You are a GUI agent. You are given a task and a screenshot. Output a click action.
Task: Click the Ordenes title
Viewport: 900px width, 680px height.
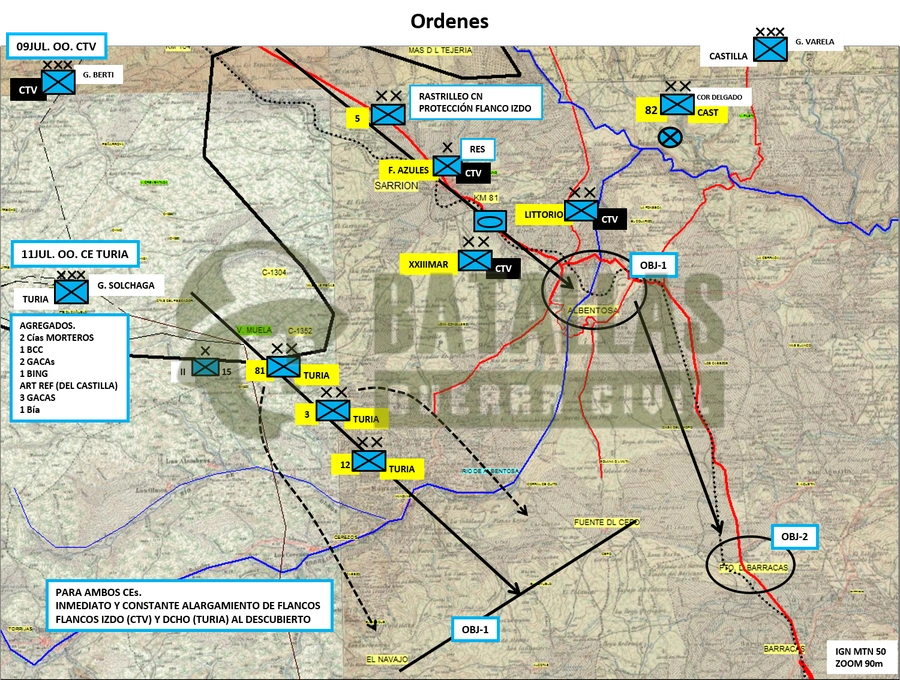tap(449, 21)
